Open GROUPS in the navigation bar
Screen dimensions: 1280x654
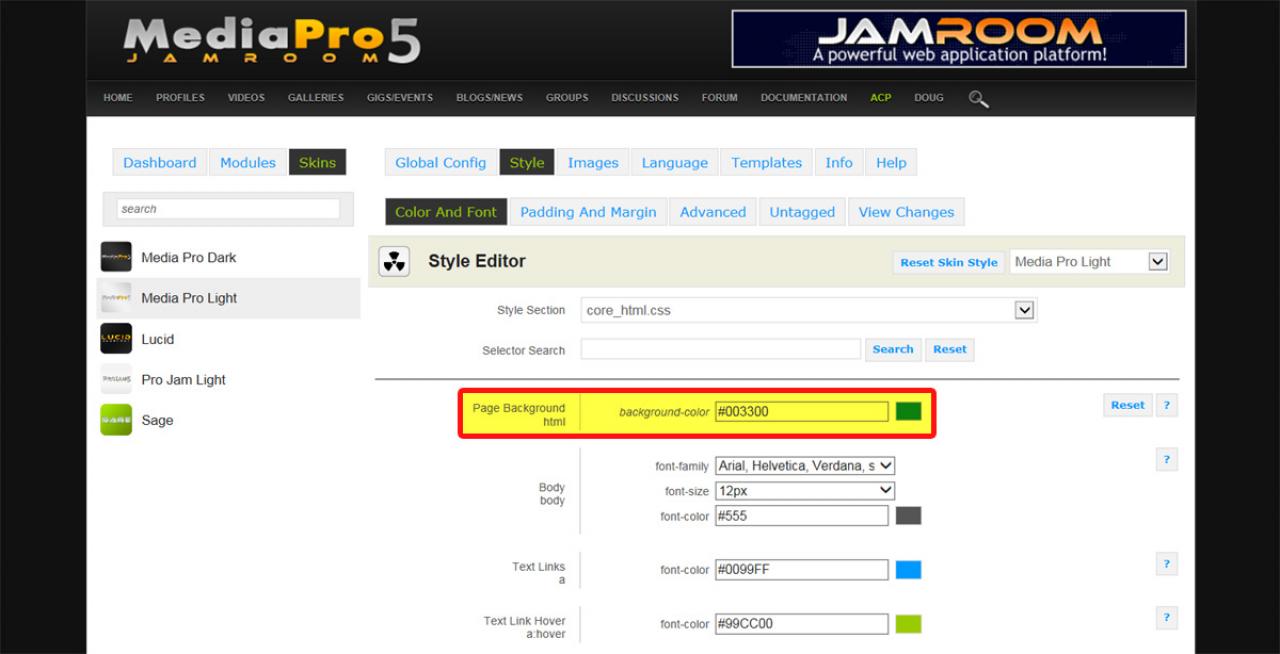click(x=567, y=98)
